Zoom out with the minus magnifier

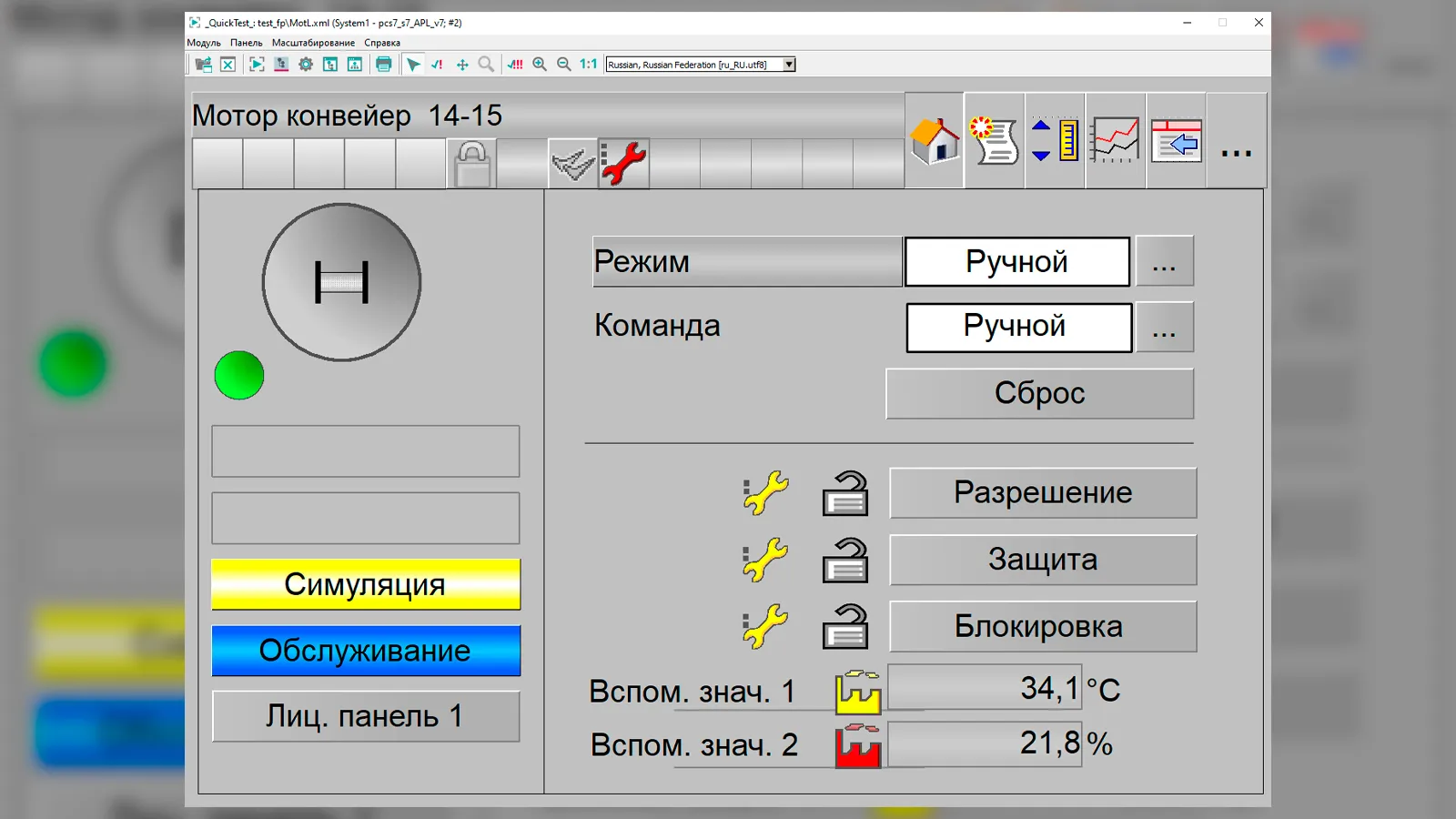[x=564, y=65]
